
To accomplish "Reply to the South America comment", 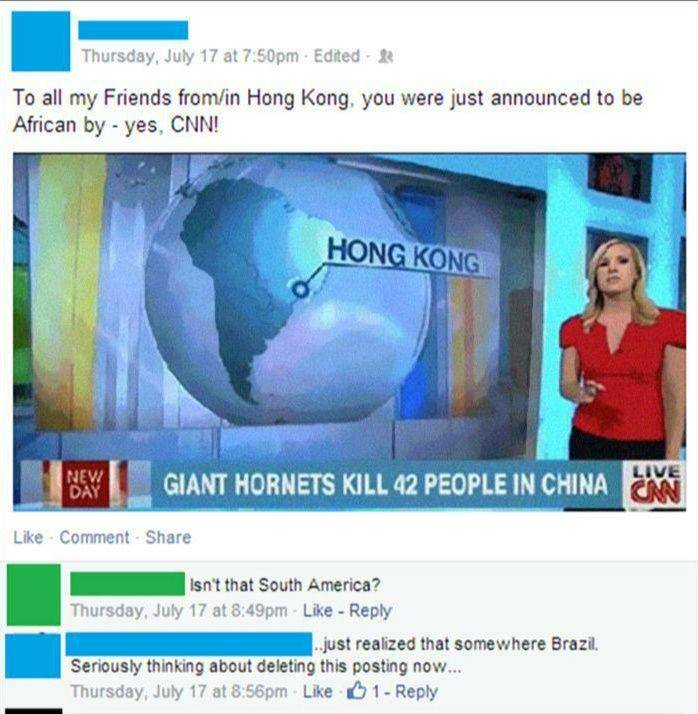I will 370,611.
